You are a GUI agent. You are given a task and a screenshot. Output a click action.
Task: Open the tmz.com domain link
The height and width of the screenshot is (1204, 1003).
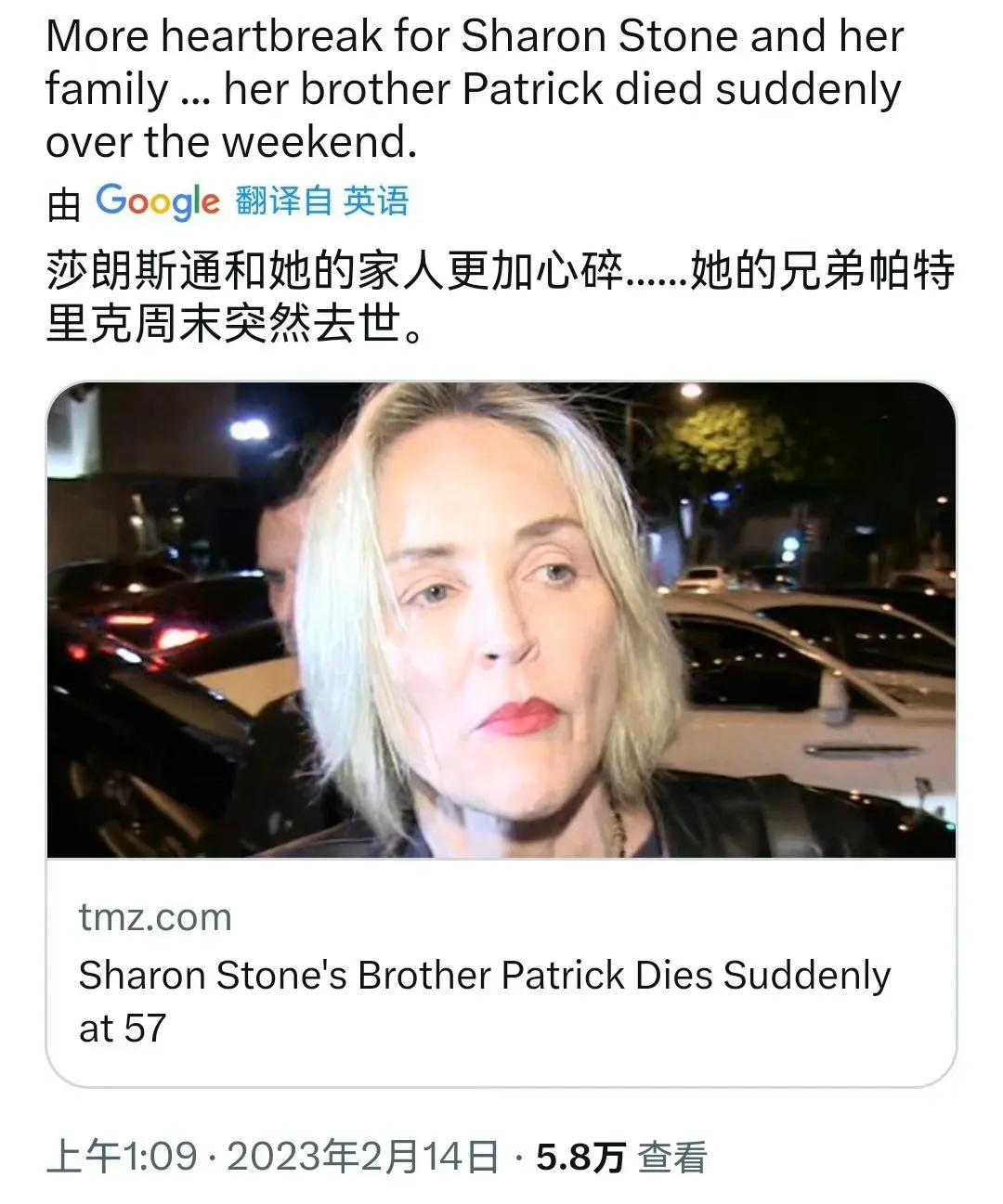(155, 917)
